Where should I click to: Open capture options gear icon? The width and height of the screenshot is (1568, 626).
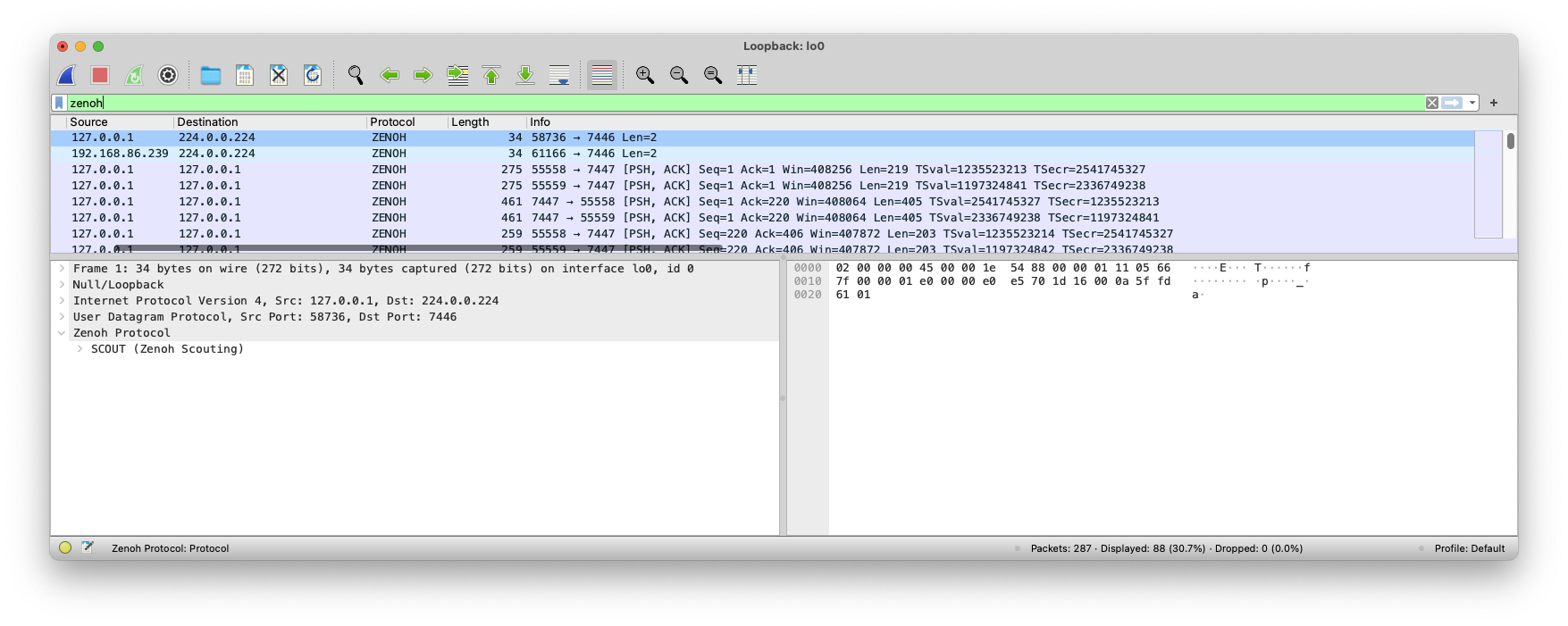pyautogui.click(x=168, y=76)
